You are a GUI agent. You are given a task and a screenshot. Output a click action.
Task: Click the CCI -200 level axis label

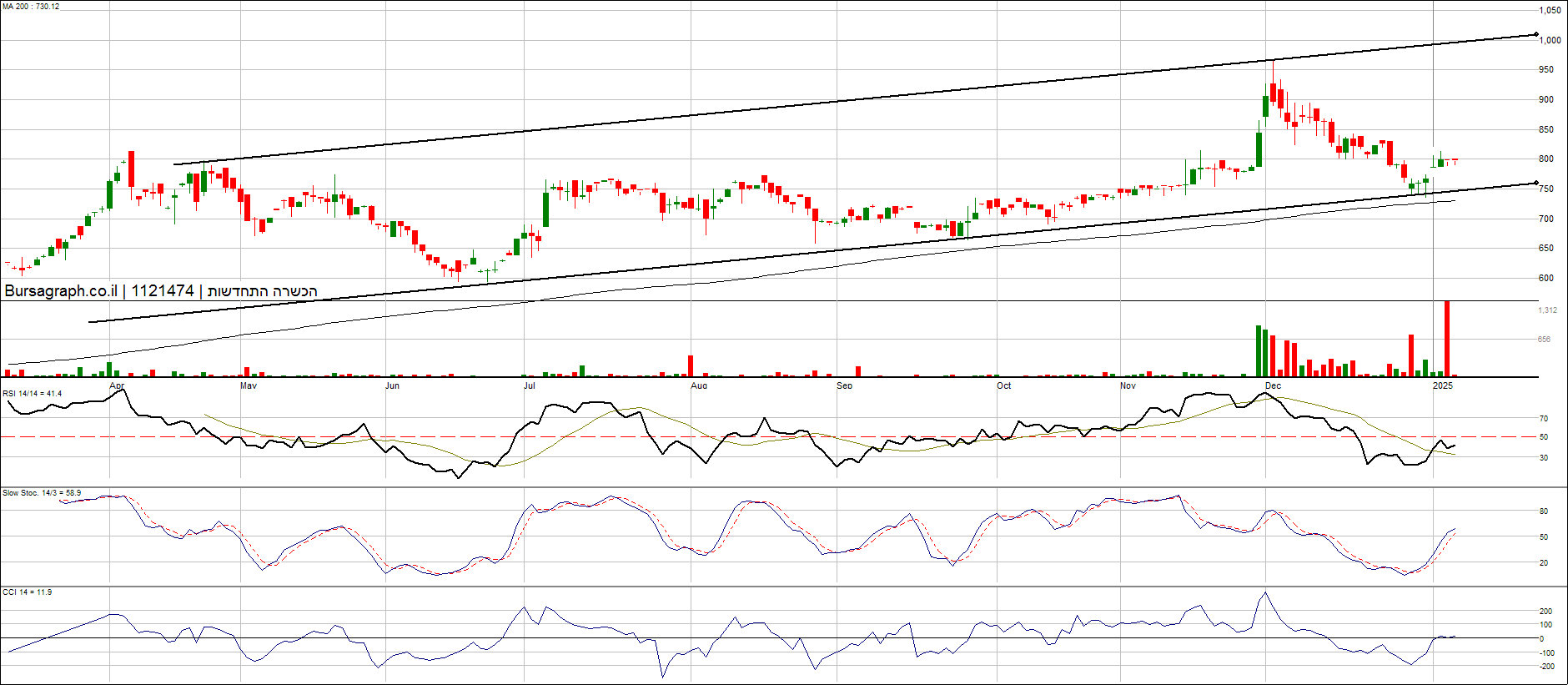[x=1545, y=667]
